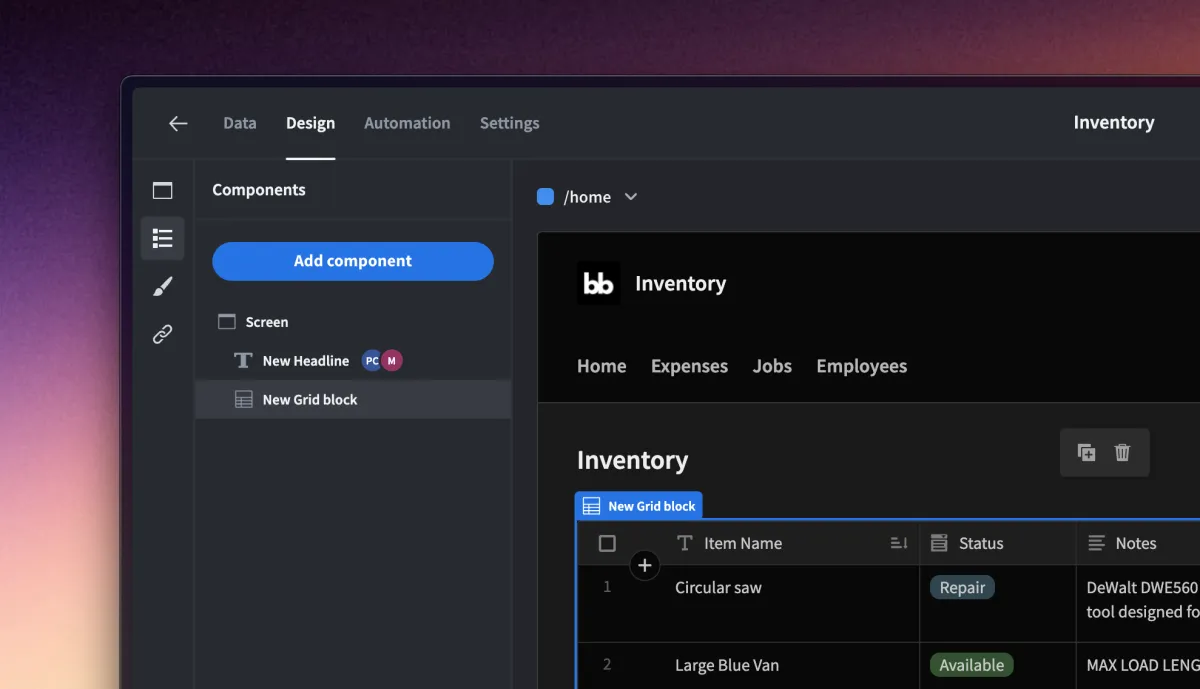The image size is (1200, 689).
Task: Go to the Settings tab
Action: coord(509,123)
